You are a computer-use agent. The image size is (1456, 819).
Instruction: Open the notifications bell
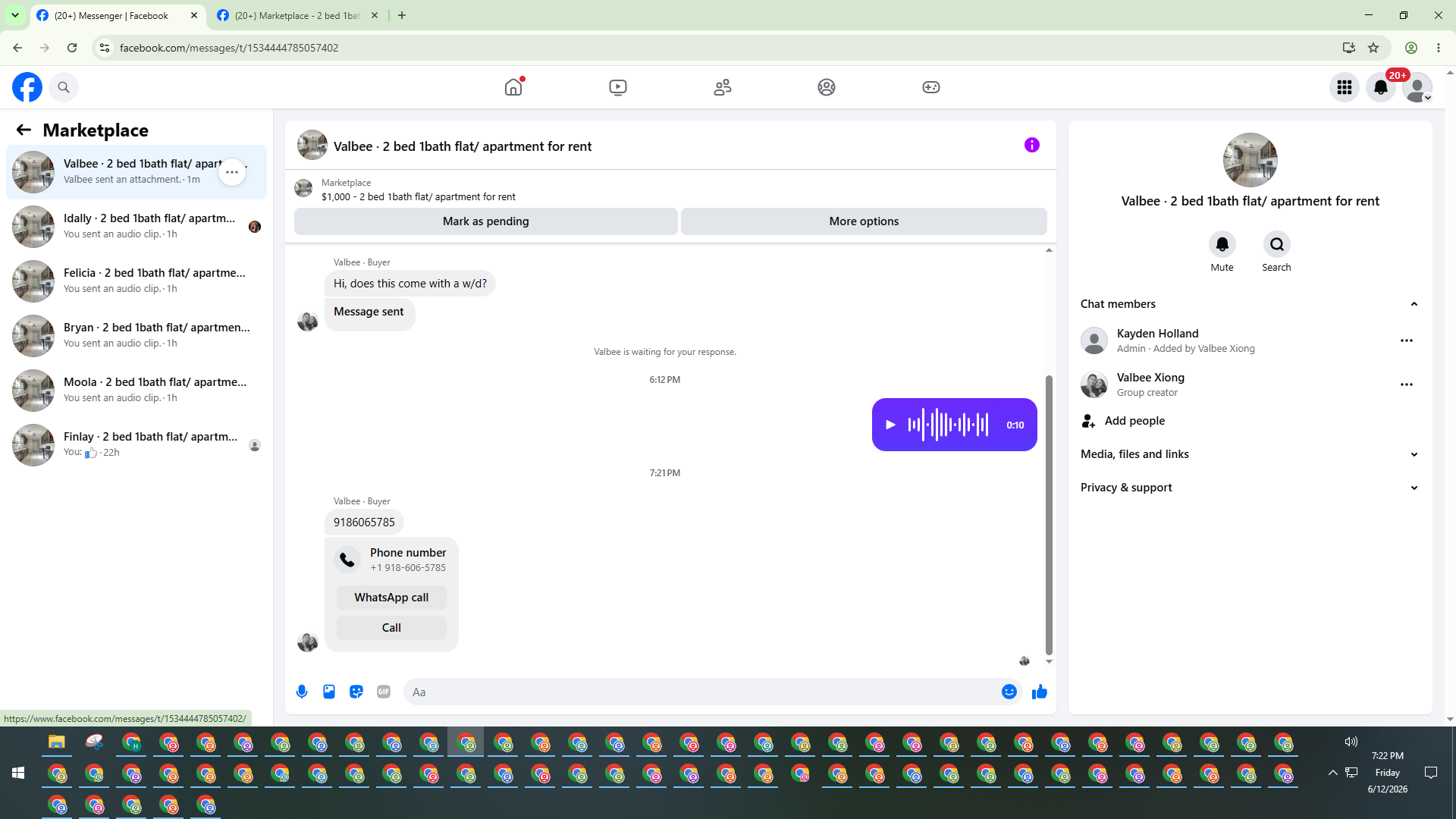[x=1381, y=87]
